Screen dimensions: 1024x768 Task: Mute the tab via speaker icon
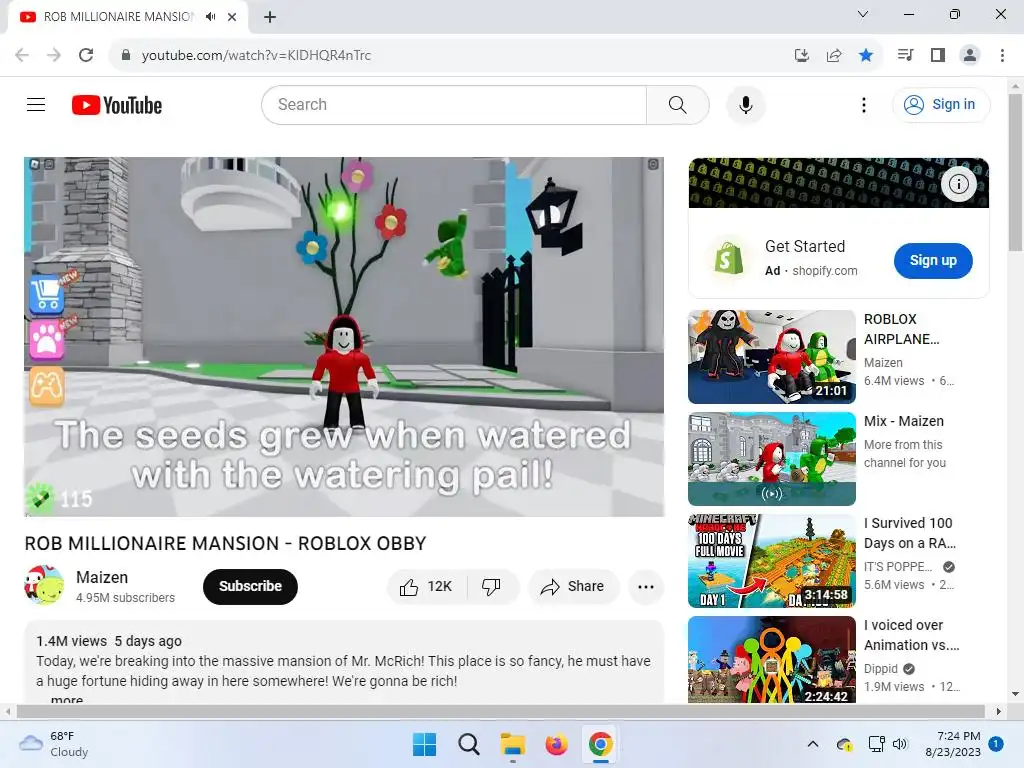[210, 17]
